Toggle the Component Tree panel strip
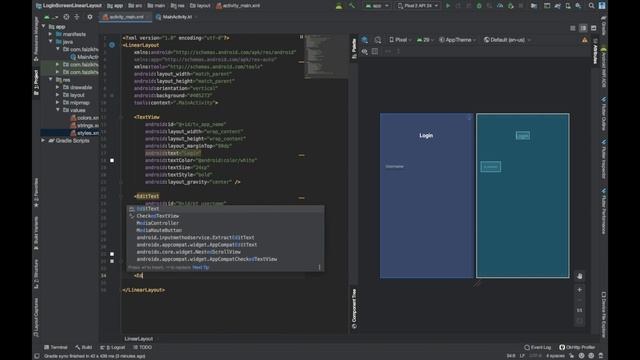 [x=354, y=309]
